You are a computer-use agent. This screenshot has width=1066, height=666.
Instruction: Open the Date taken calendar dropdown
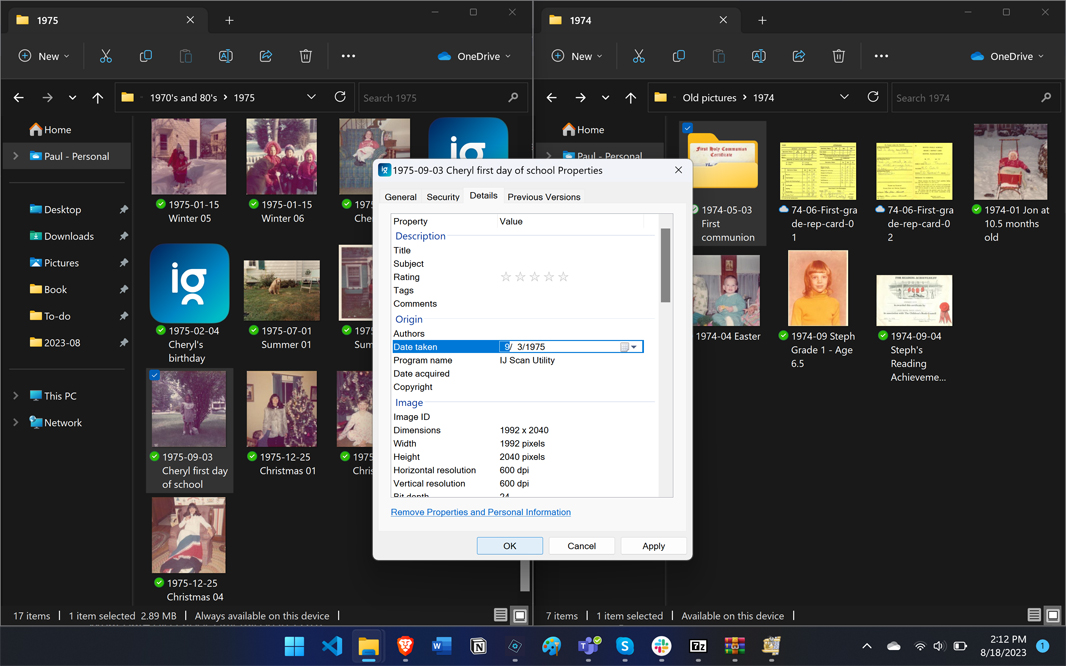[634, 347]
